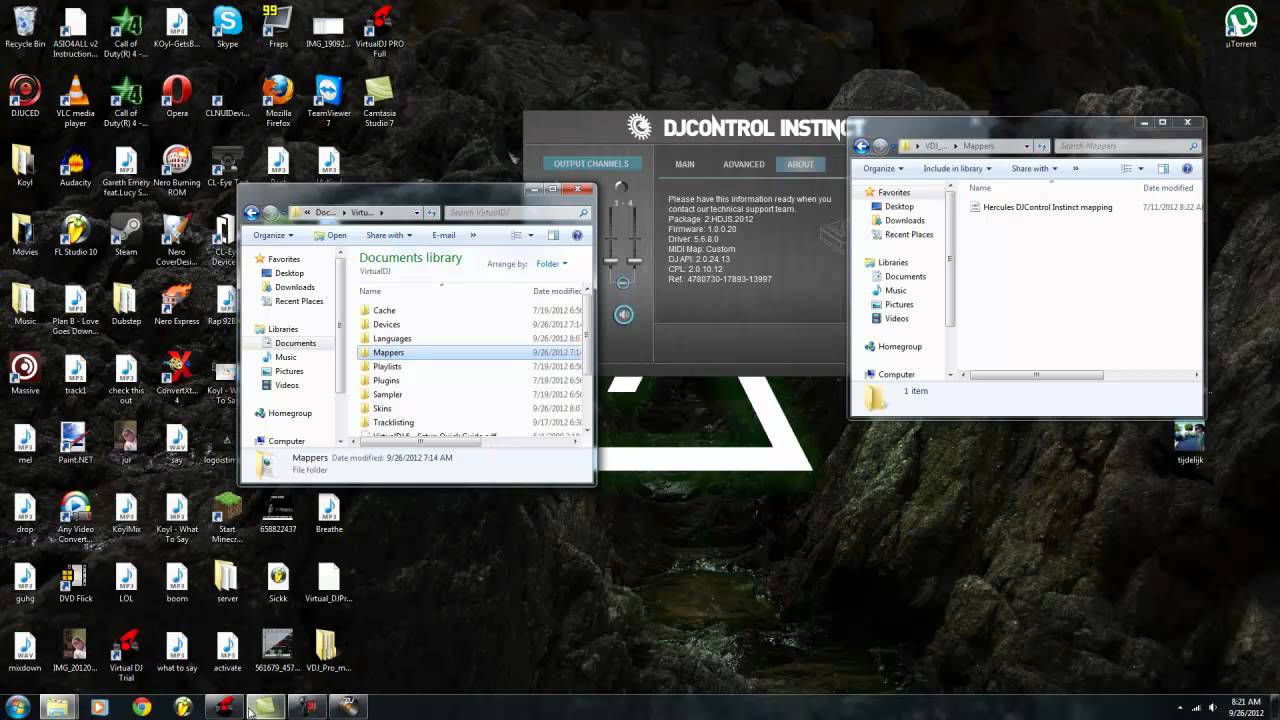Launch VirtualDJ PRO Full desktop icon
Image resolution: width=1280 pixels, height=720 pixels.
point(380,31)
